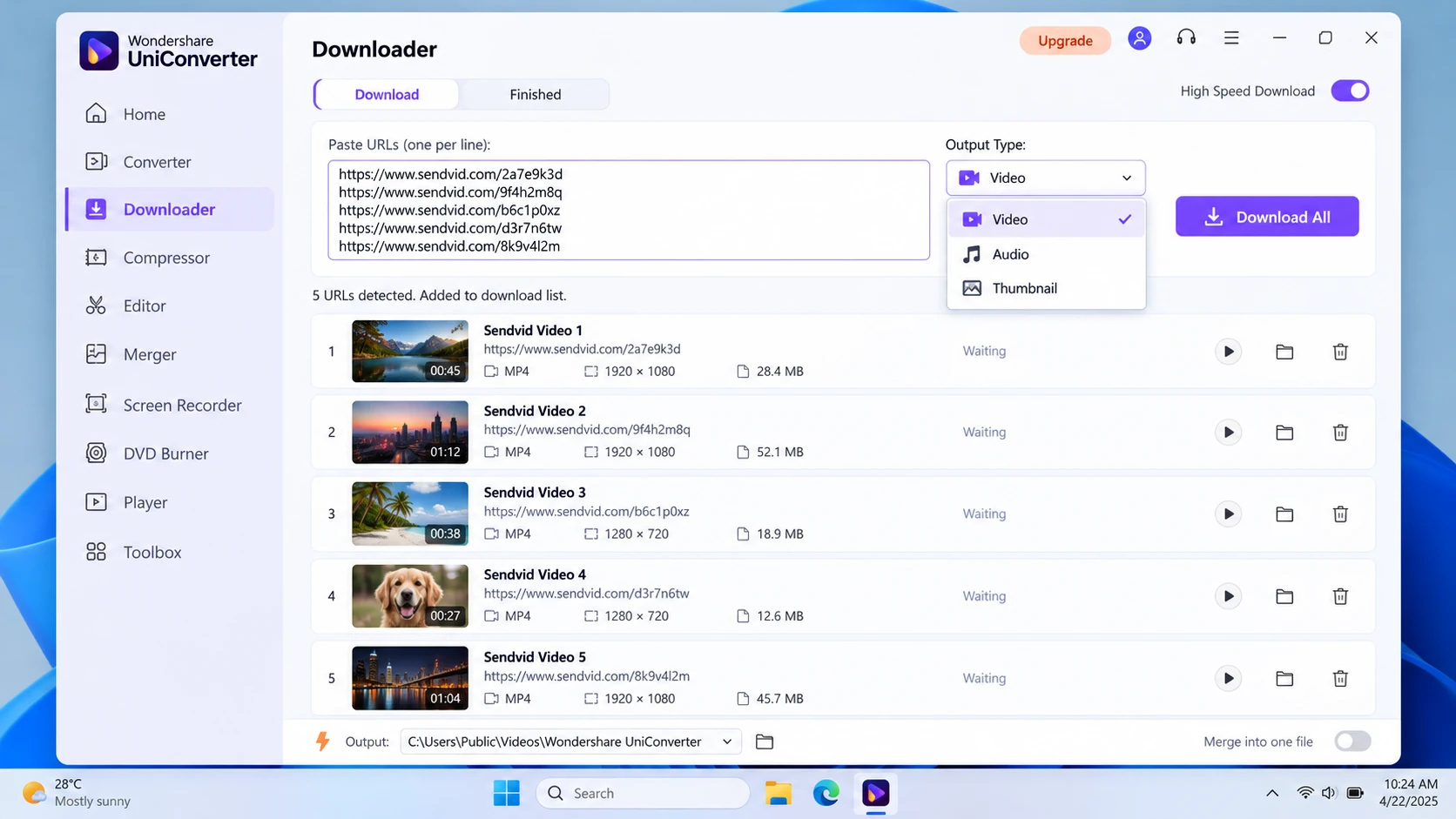
Task: Click the taskbar Search box
Action: (643, 793)
